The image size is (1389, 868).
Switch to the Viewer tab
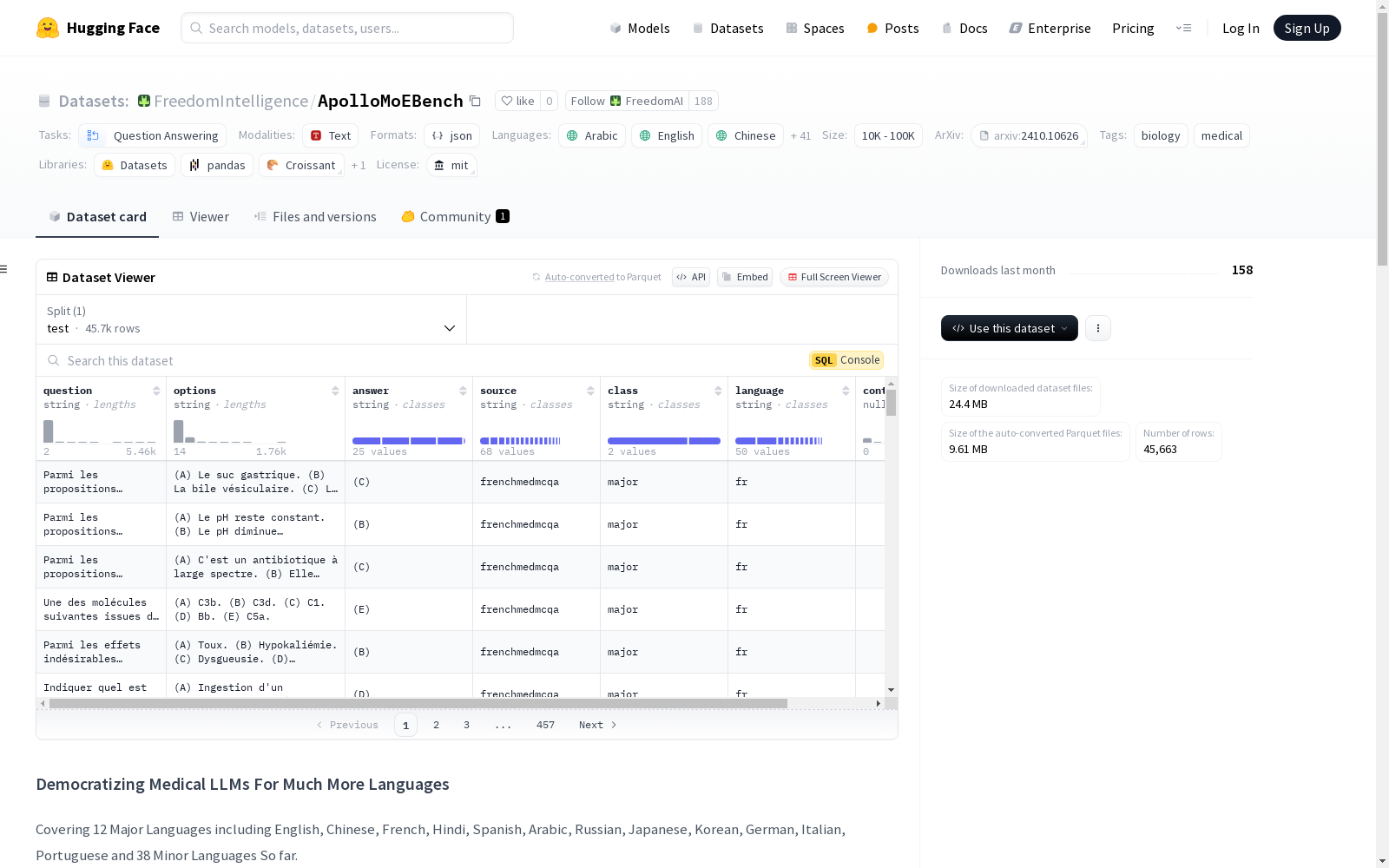[x=201, y=217]
